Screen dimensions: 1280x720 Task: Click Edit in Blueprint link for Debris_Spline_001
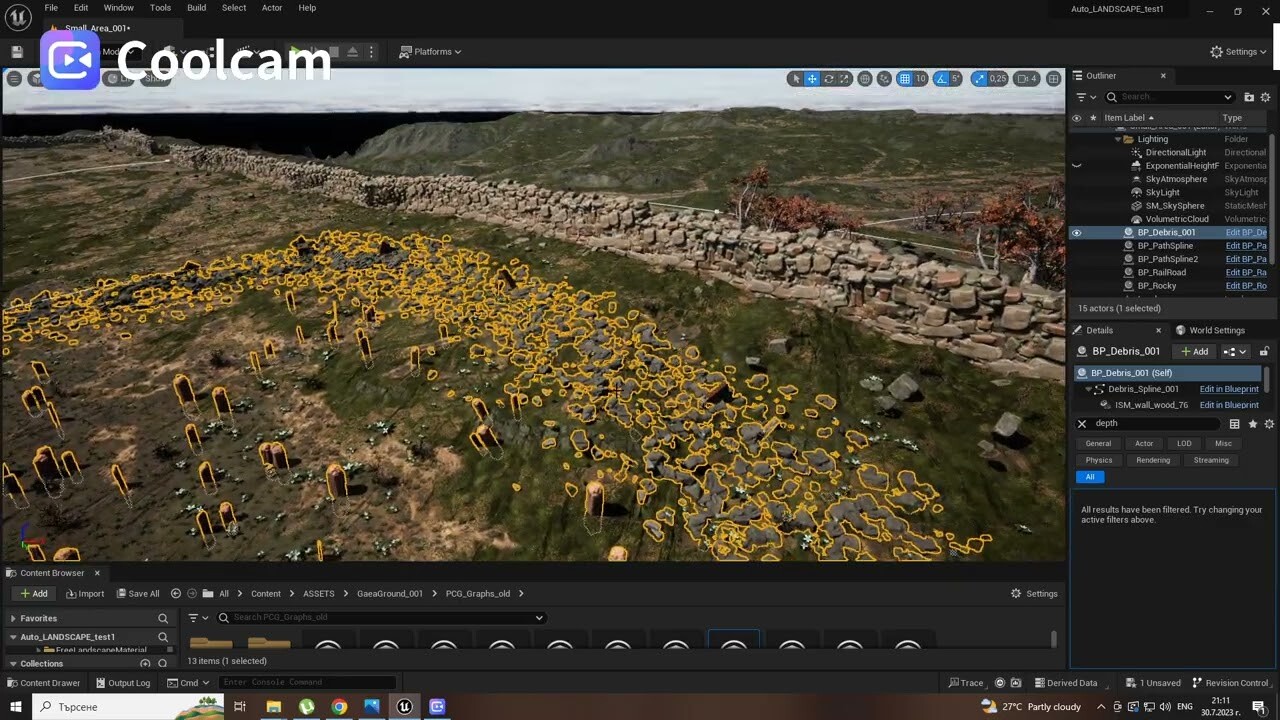point(1229,389)
